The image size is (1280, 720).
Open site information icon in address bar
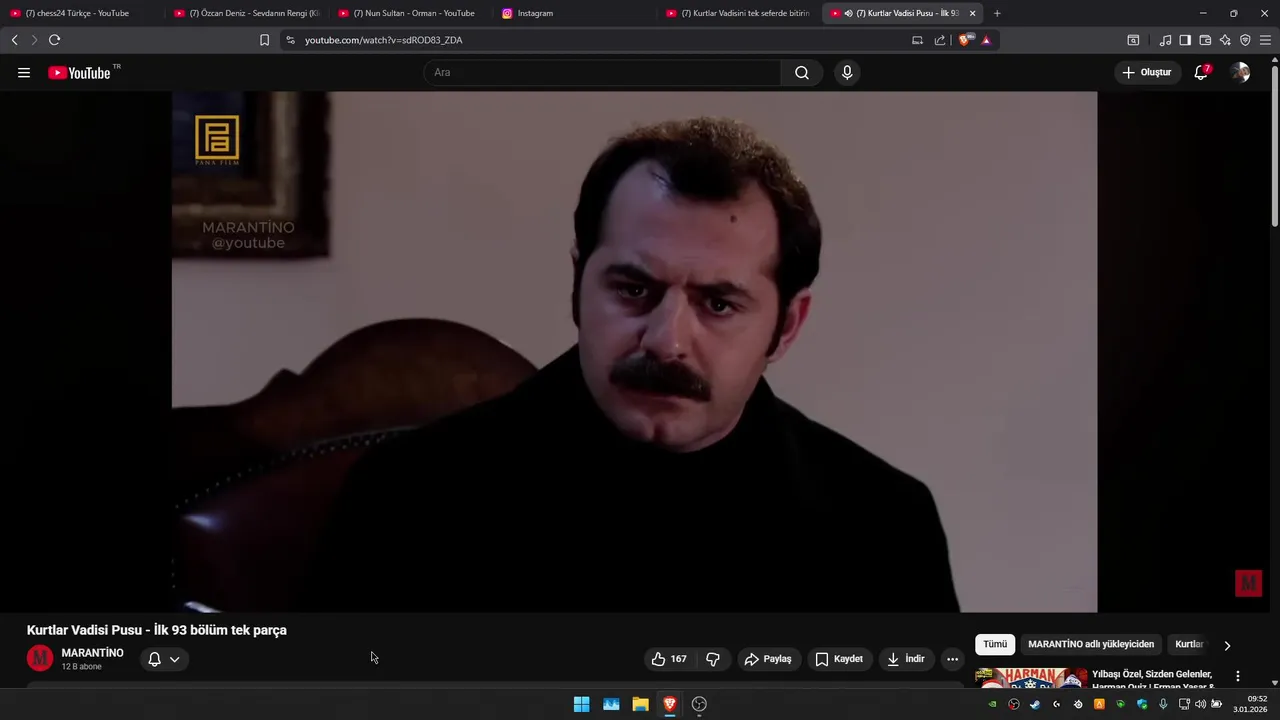(x=290, y=40)
